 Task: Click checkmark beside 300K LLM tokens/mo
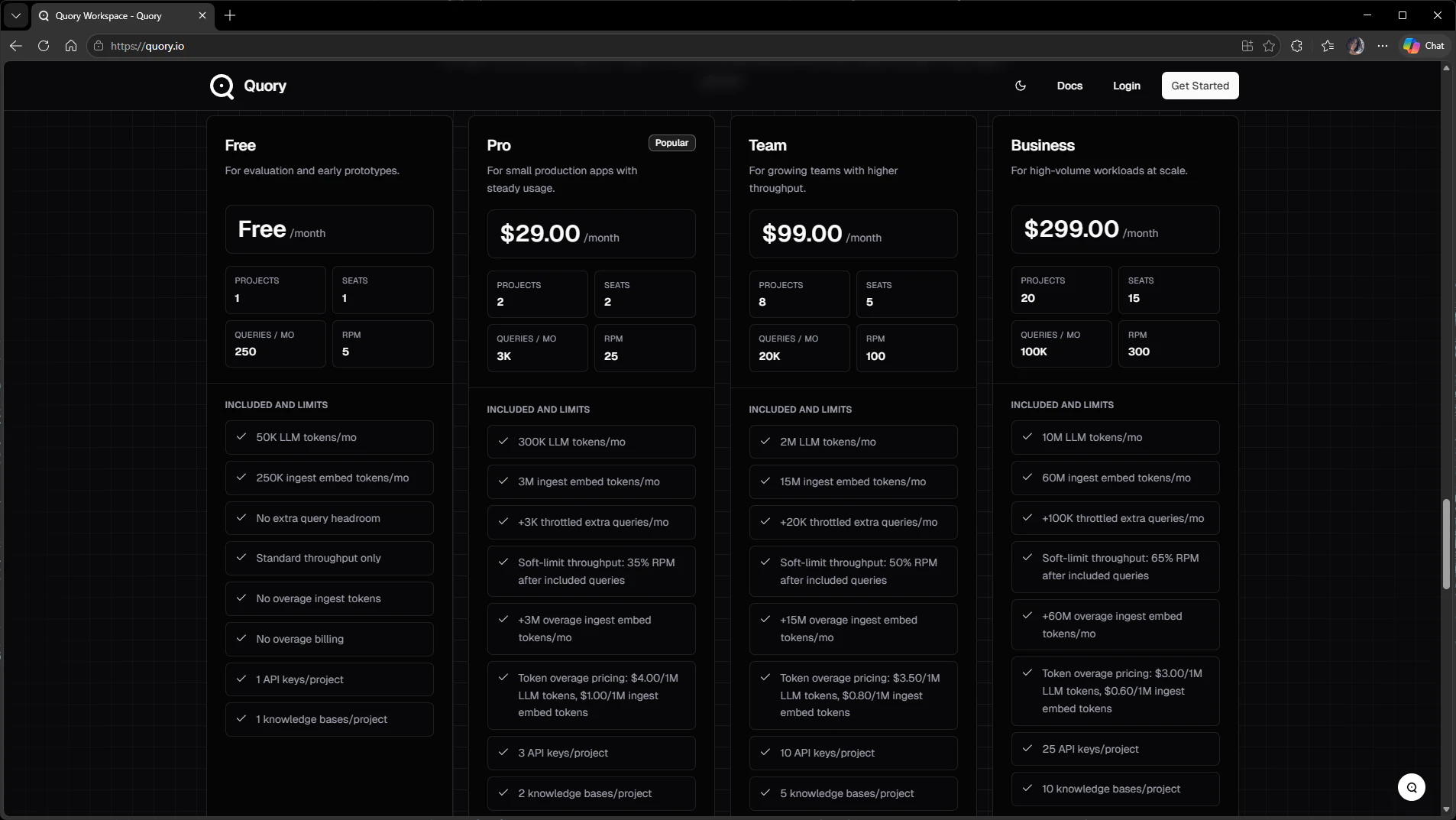click(503, 441)
